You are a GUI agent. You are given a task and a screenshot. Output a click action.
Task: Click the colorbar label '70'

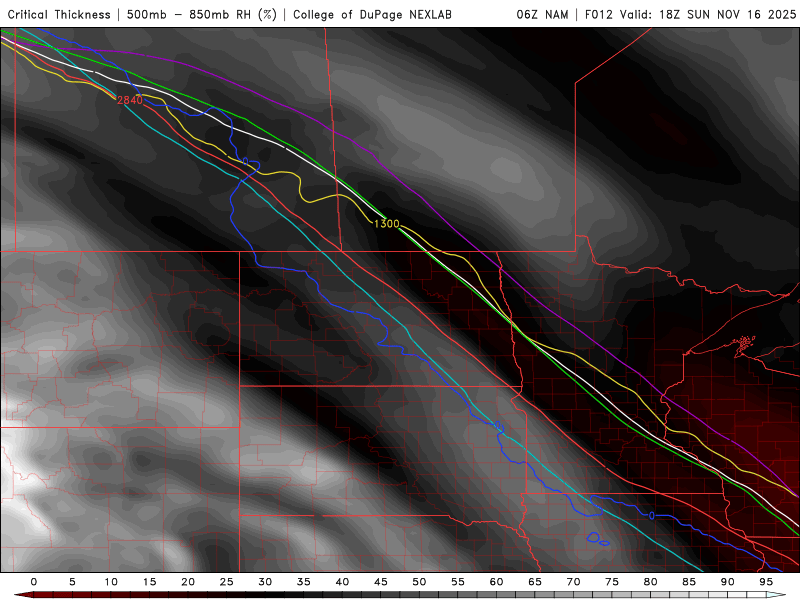tap(573, 582)
